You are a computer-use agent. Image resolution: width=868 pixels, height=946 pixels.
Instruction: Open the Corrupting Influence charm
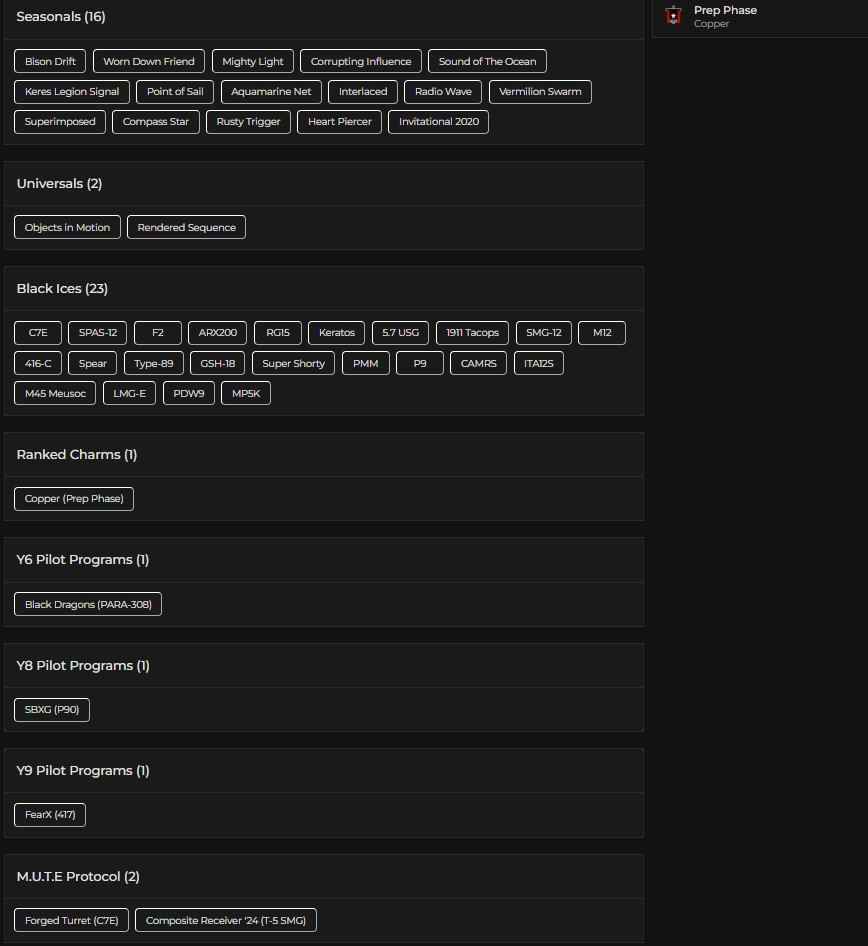click(360, 61)
